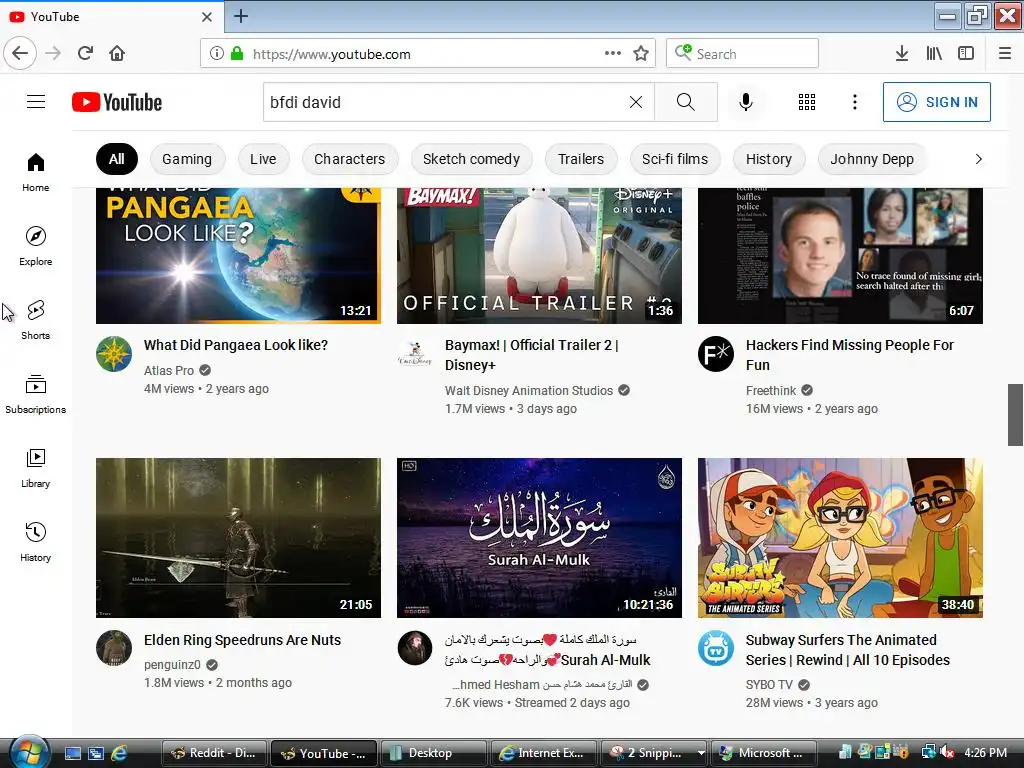Viewport: 1024px width, 768px height.
Task: Switch to Internet Explorer taskbar window
Action: [543, 753]
